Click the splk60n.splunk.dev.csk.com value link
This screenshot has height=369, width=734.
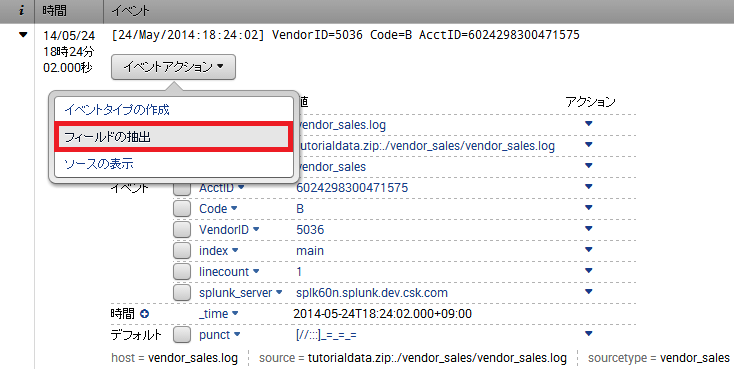(x=372, y=293)
